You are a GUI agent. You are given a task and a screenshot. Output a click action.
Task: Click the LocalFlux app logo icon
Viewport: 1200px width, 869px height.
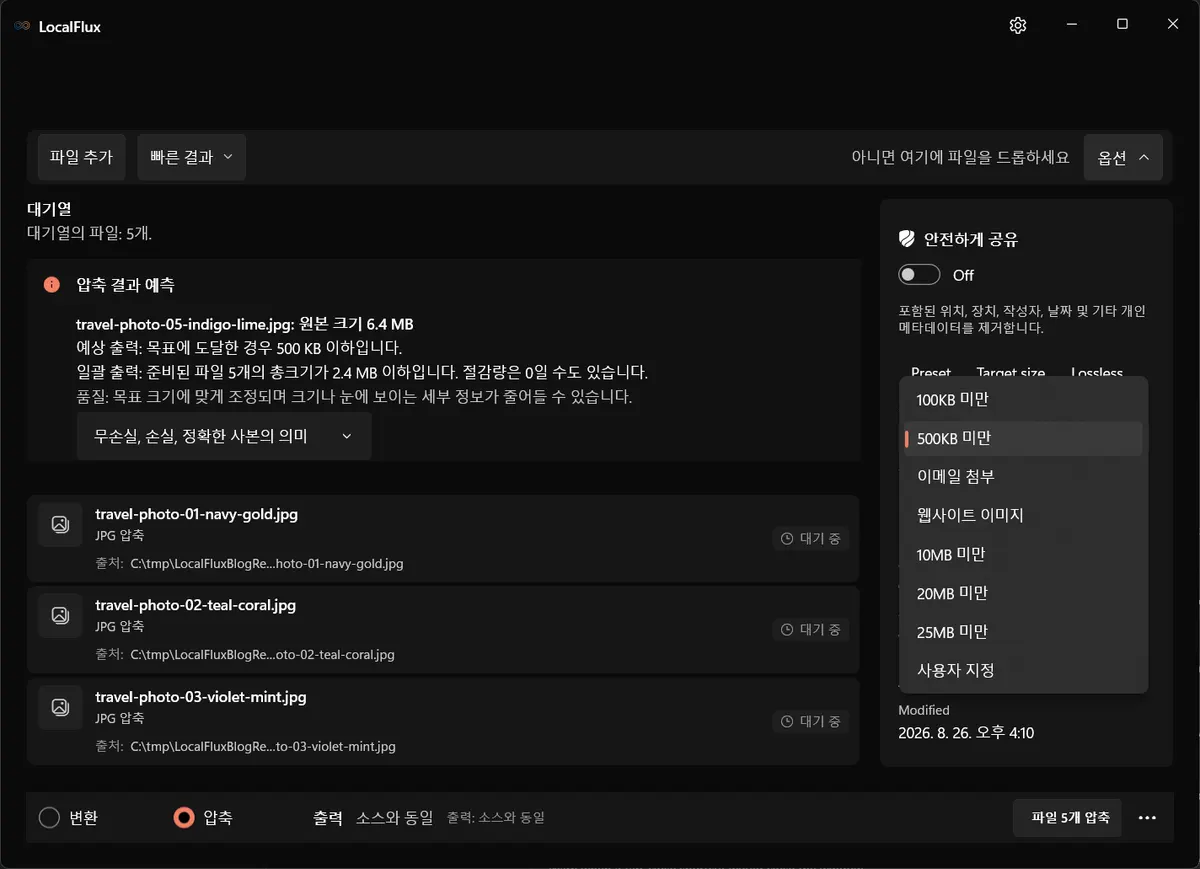point(22,27)
